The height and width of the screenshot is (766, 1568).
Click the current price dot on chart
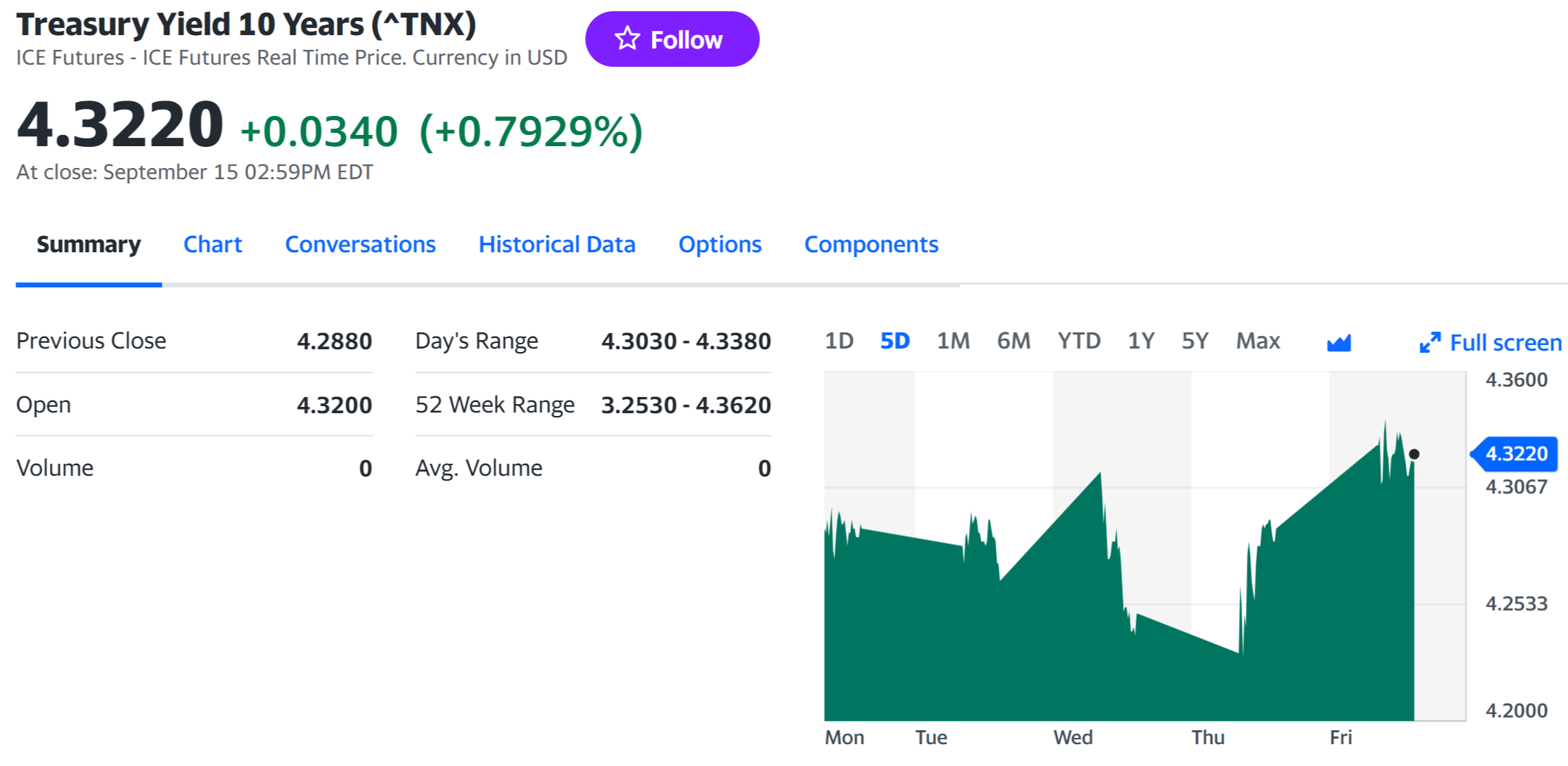[1414, 454]
